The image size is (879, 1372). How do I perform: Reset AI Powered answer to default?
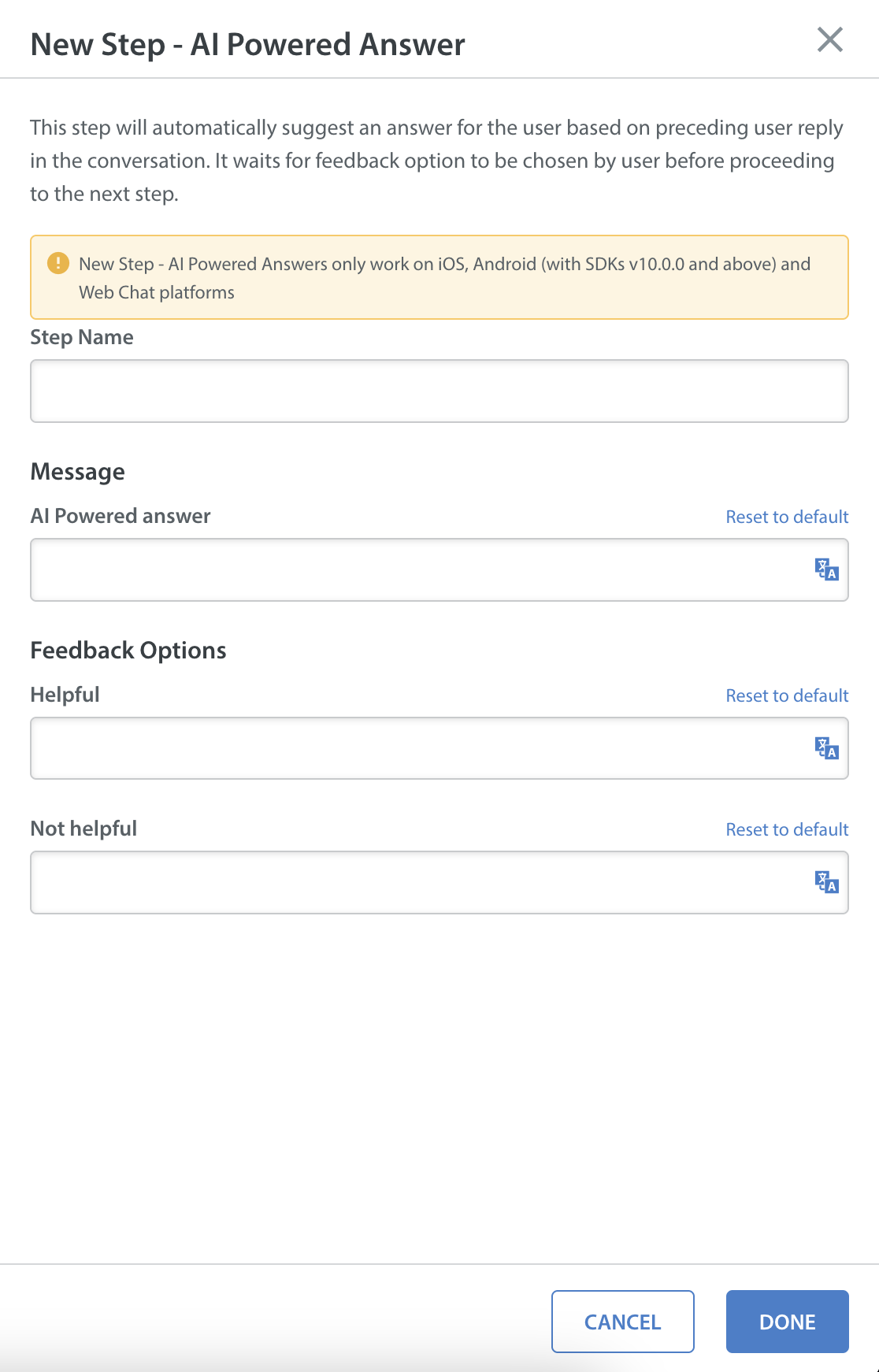[787, 517]
